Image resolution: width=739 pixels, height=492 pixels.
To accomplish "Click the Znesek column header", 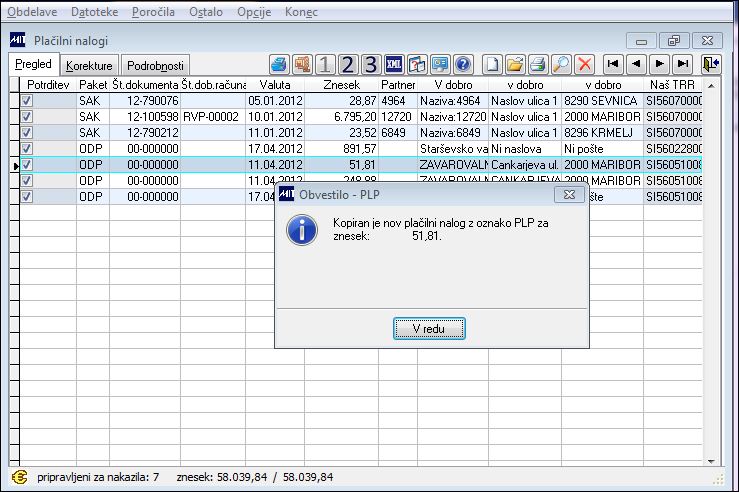I will (341, 85).
